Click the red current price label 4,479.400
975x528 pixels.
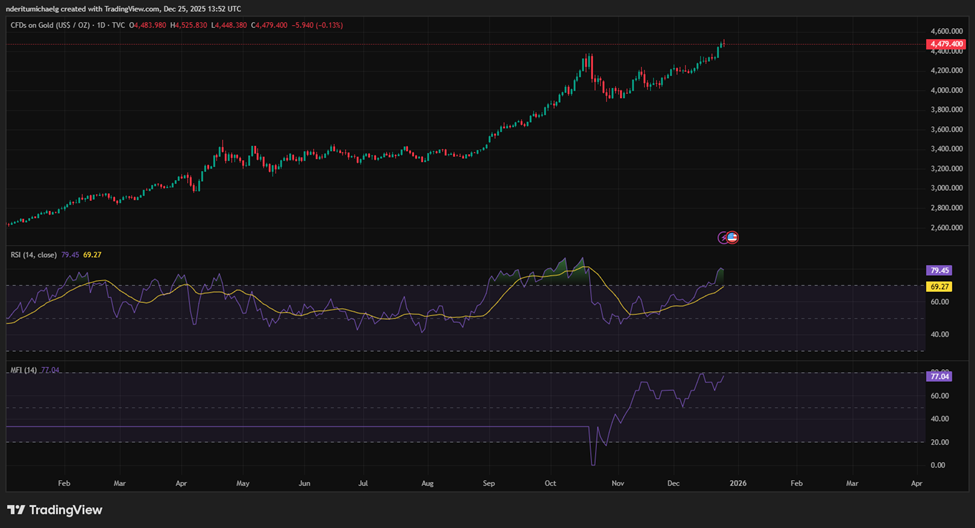click(x=945, y=44)
